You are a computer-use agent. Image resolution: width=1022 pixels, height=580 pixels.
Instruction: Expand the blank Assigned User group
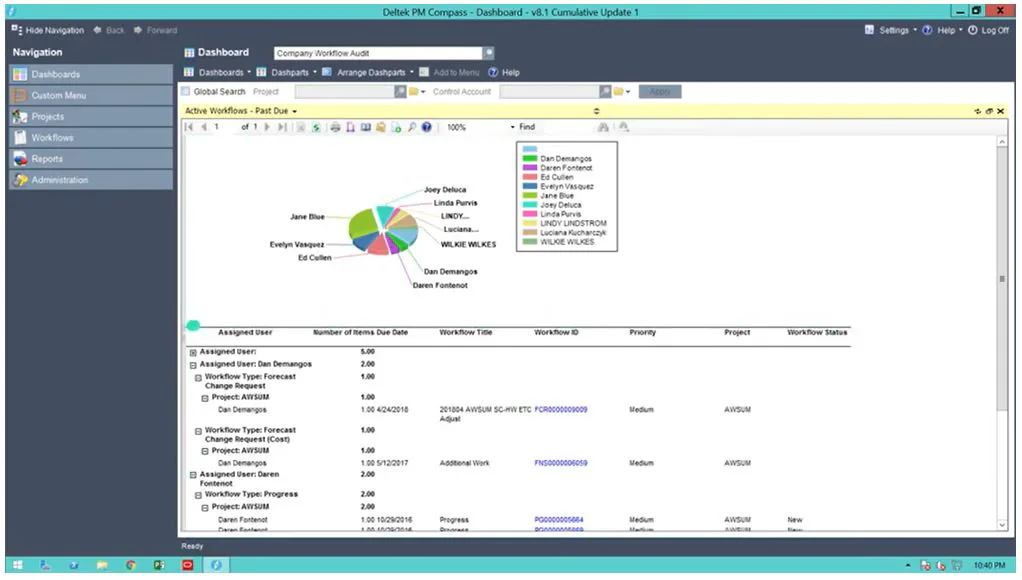tap(193, 353)
